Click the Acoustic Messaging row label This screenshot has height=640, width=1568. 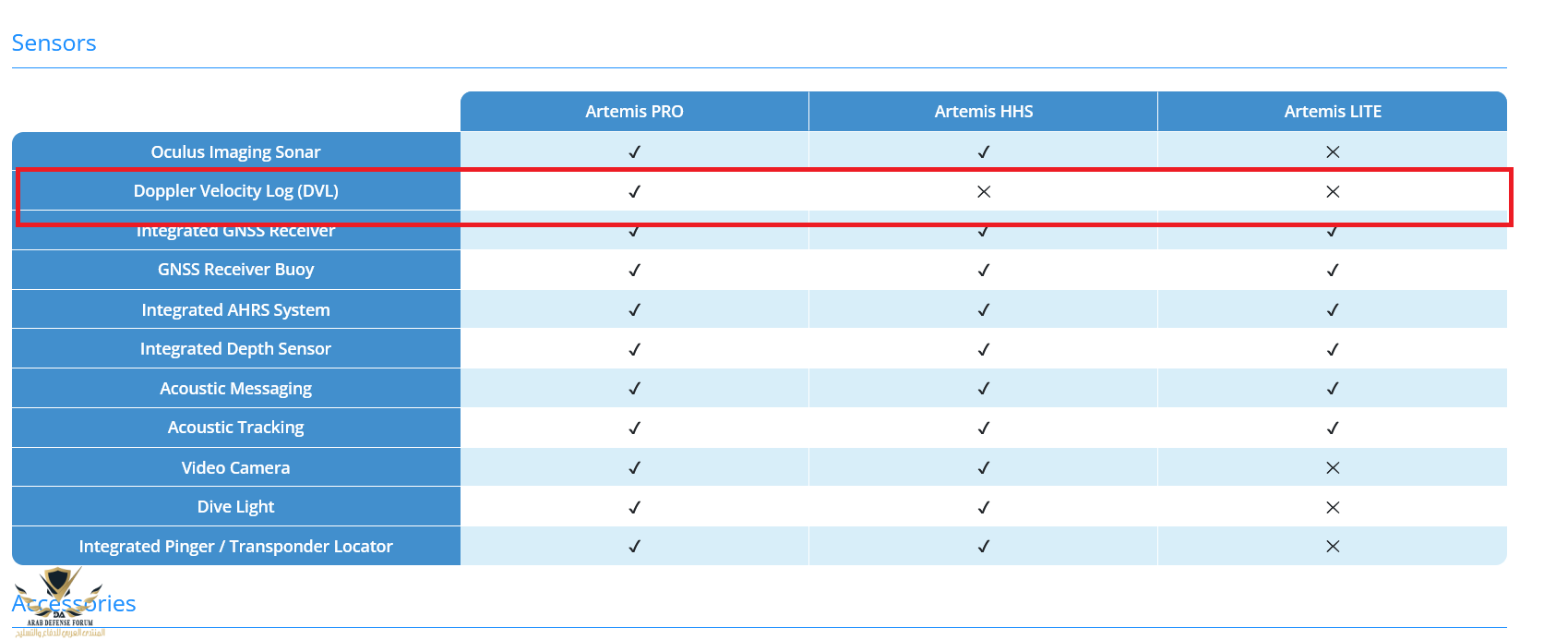pos(235,389)
